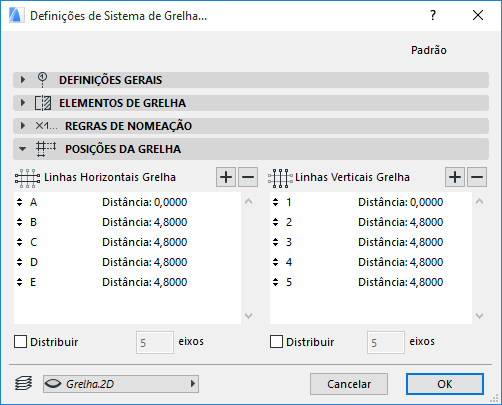
Task: Click the Linhas Verticais Grelha heading
Action: (x=352, y=177)
